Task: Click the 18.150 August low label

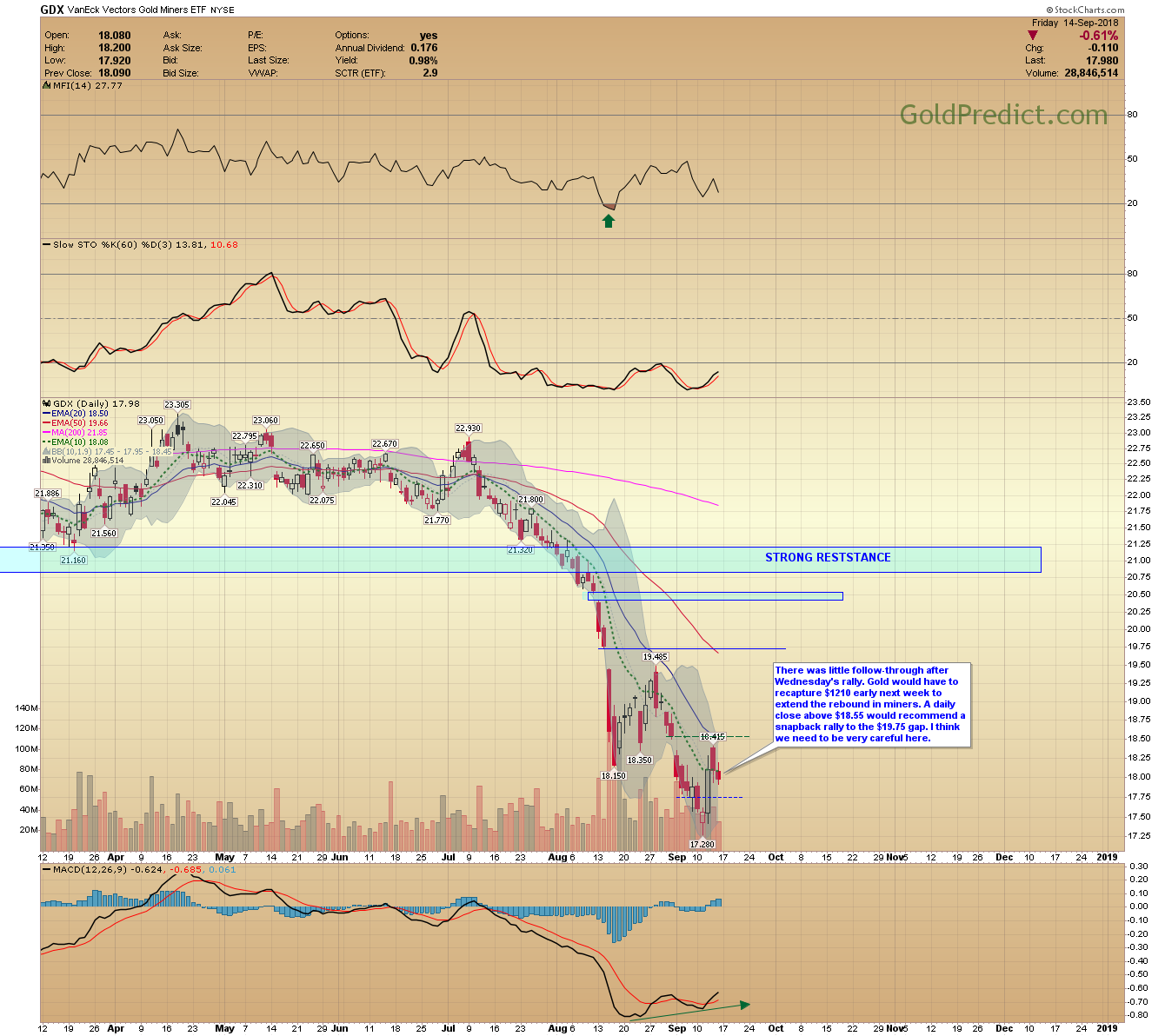Action: point(613,775)
